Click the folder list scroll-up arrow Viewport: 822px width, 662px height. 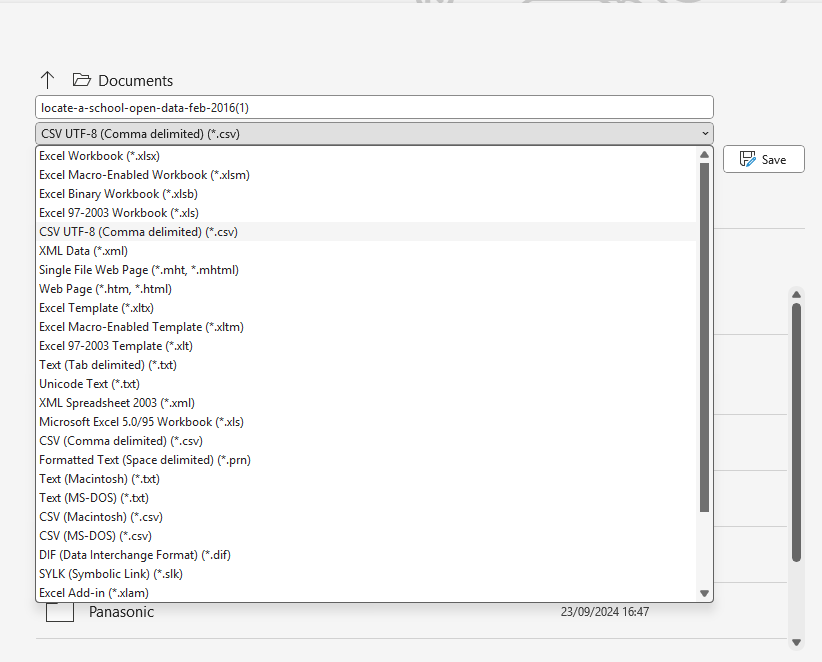796,295
